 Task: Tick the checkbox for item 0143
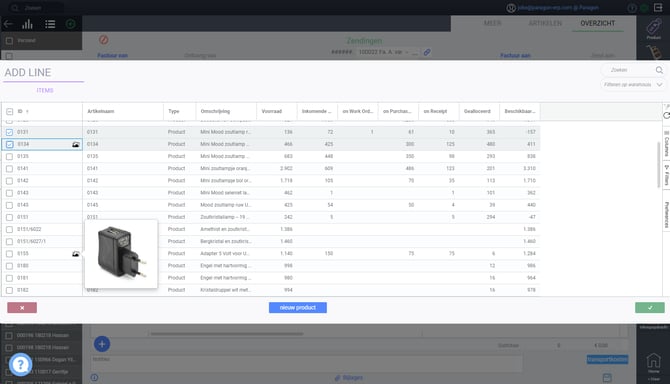click(x=9, y=193)
